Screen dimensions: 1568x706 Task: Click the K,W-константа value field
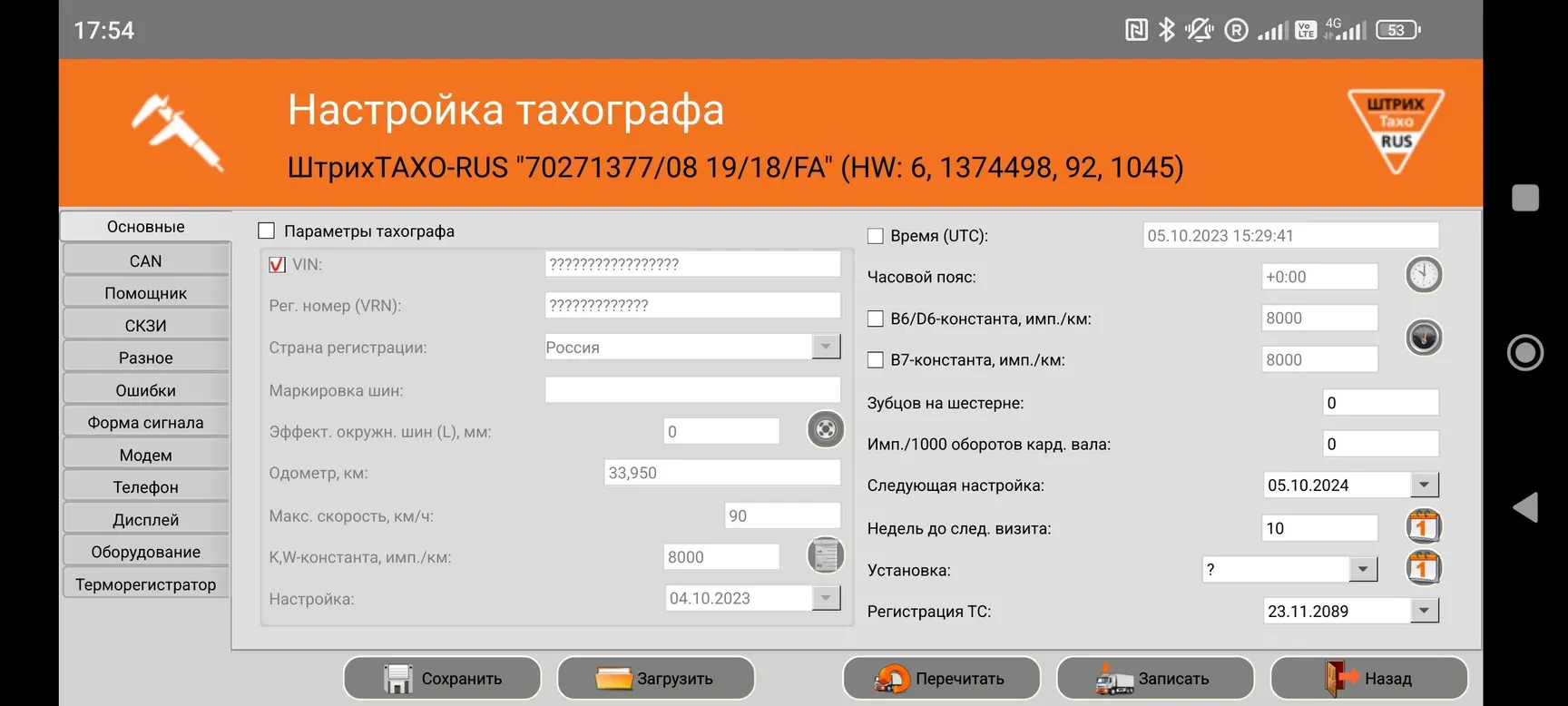click(721, 557)
